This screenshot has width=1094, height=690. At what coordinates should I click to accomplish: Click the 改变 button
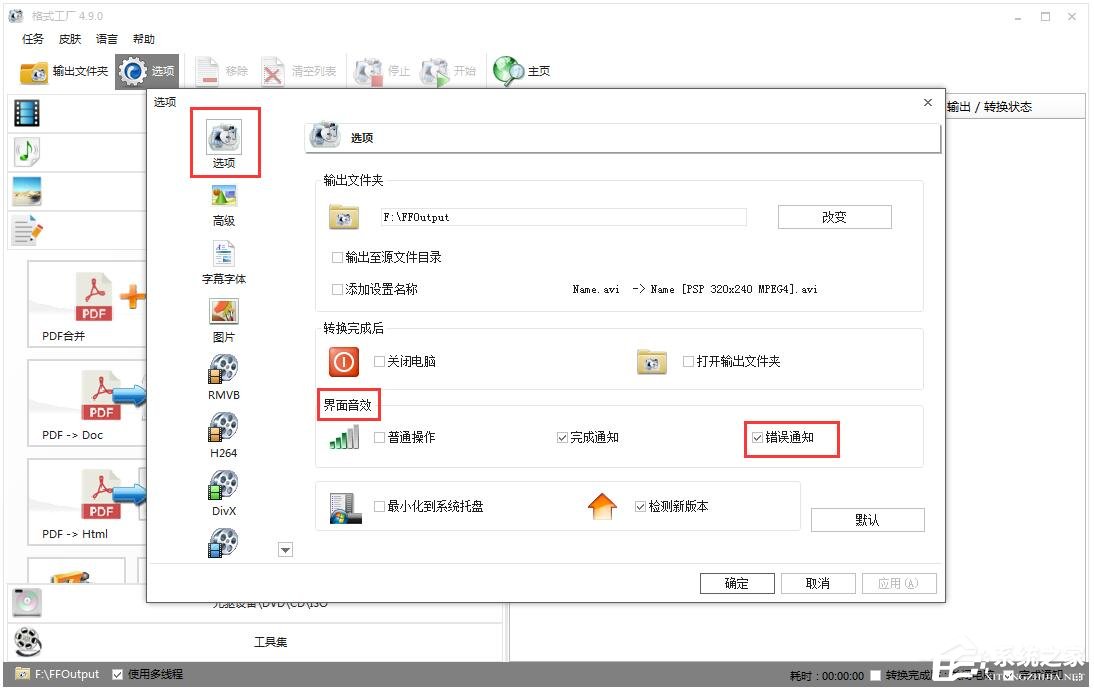coord(834,217)
